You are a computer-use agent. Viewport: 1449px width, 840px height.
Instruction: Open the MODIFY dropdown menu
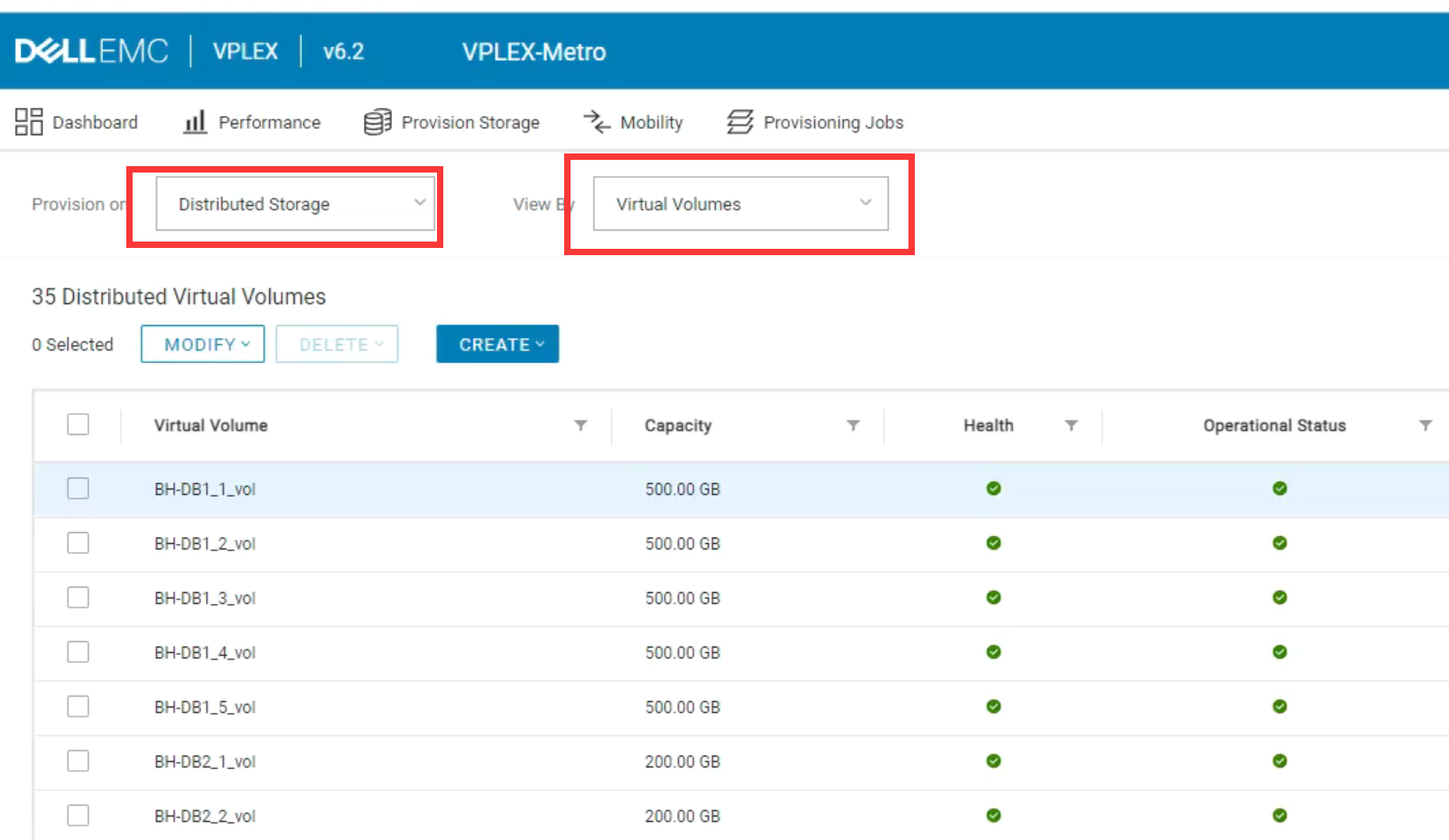pos(203,344)
